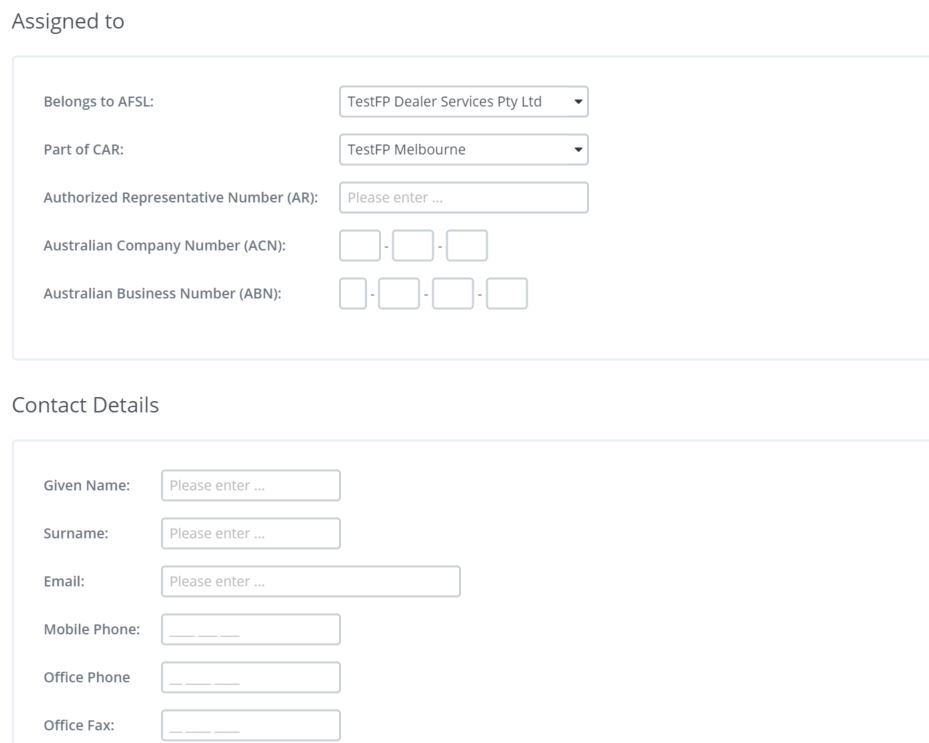
Task: Select the second ABN number box
Action: click(x=399, y=294)
